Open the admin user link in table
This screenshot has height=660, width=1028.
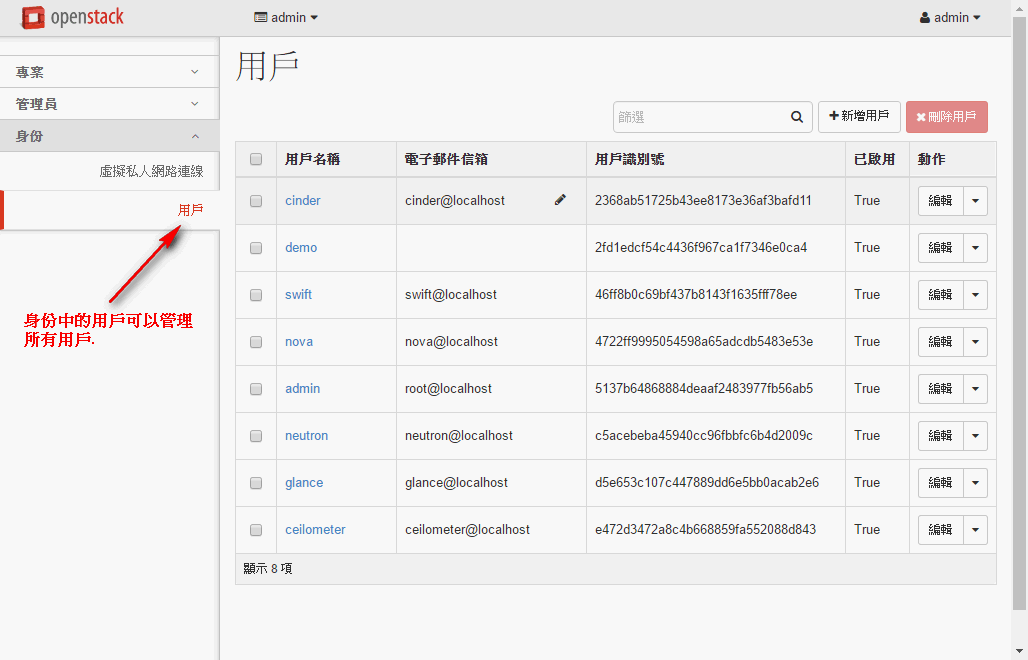coord(302,389)
